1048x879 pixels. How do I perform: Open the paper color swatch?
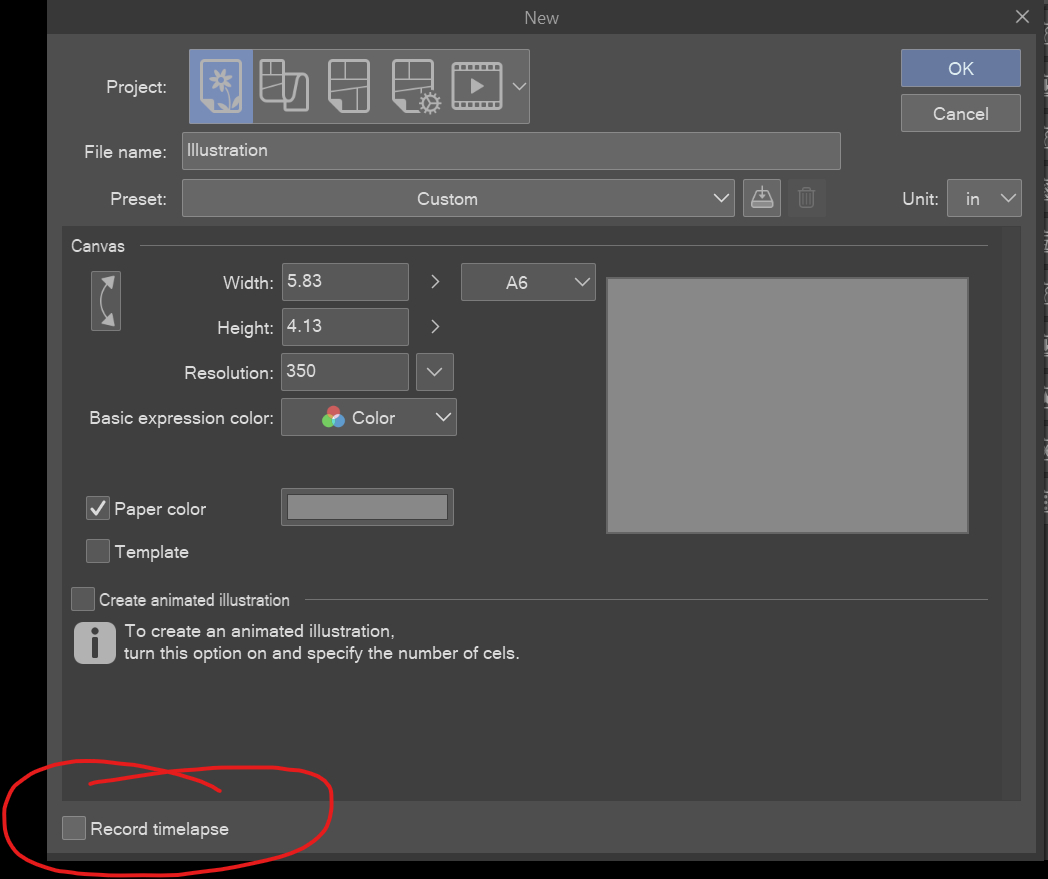[367, 507]
